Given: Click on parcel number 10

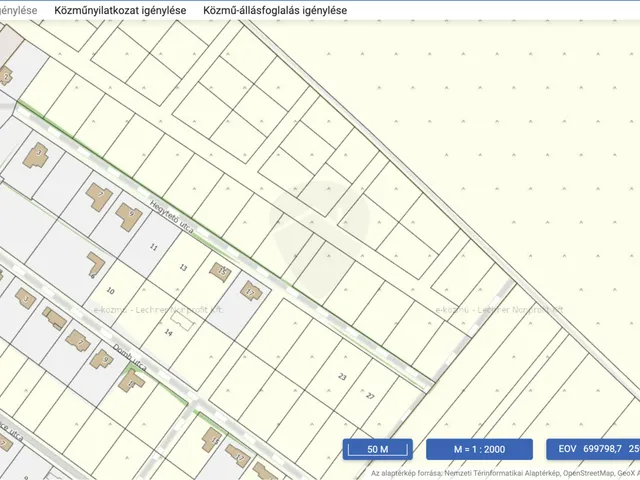Looking at the screenshot, I should click(111, 290).
